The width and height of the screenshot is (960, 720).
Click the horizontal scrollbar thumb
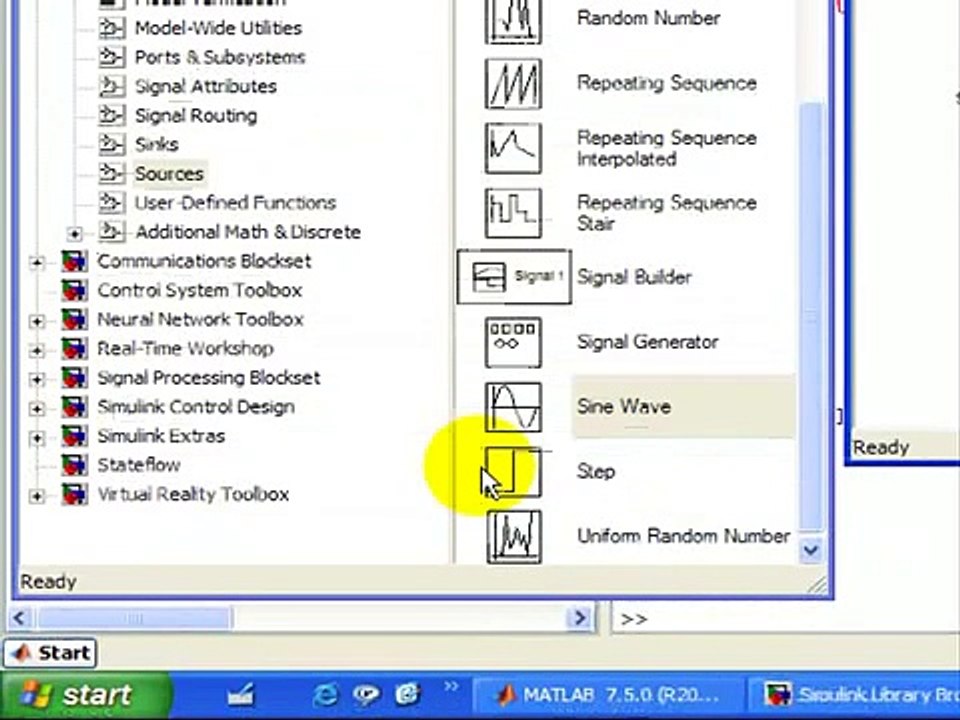click(133, 618)
